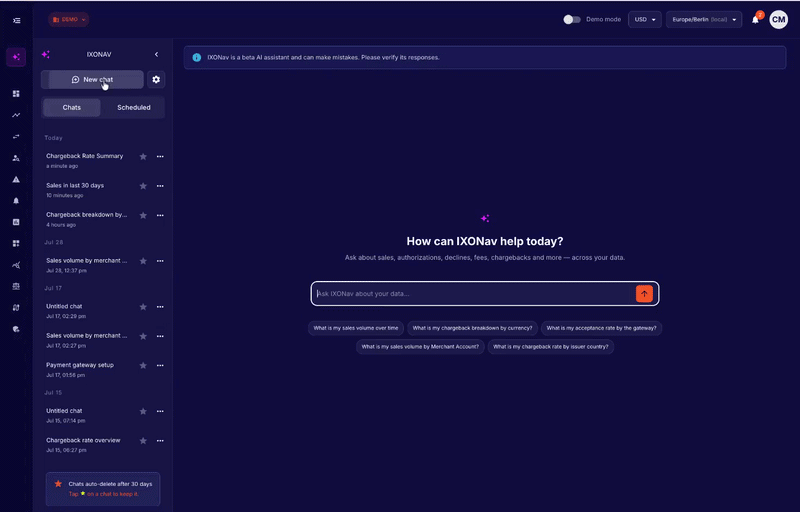Star the Chargeback Rate Summary chat
Viewport: 800px width, 512px height.
143,157
